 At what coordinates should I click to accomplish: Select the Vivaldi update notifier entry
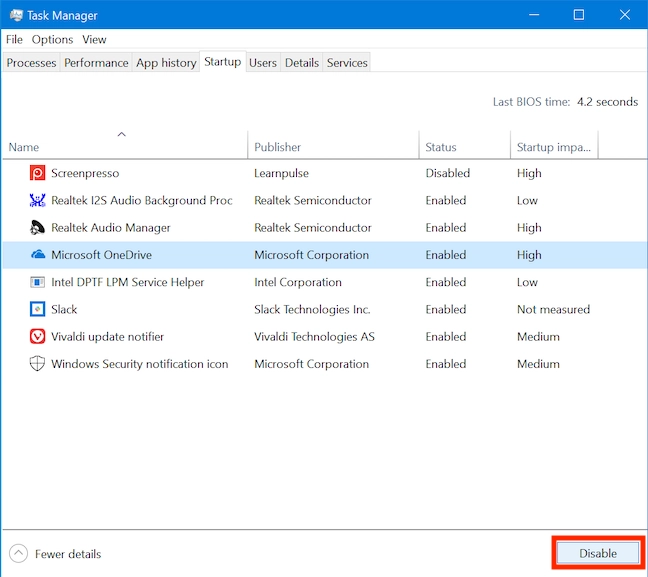(x=107, y=336)
